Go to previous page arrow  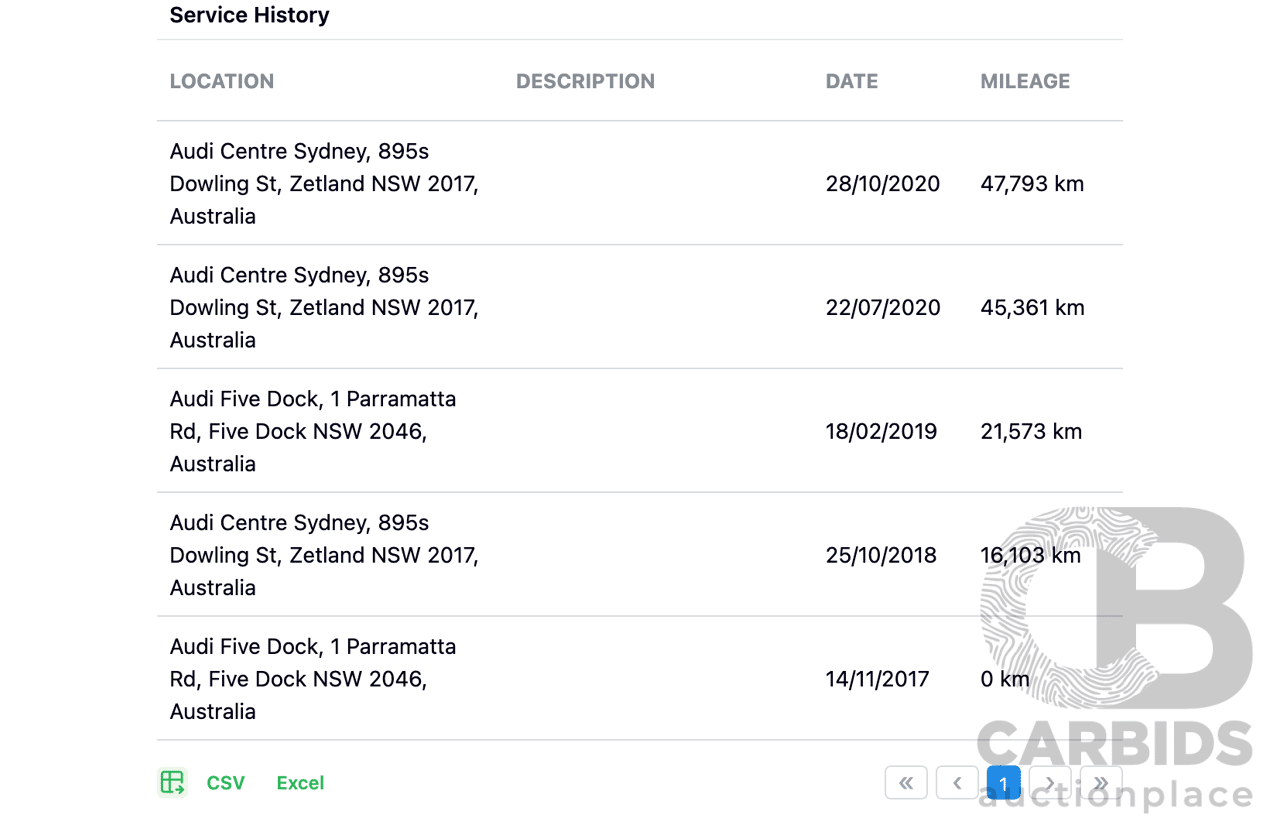point(957,783)
